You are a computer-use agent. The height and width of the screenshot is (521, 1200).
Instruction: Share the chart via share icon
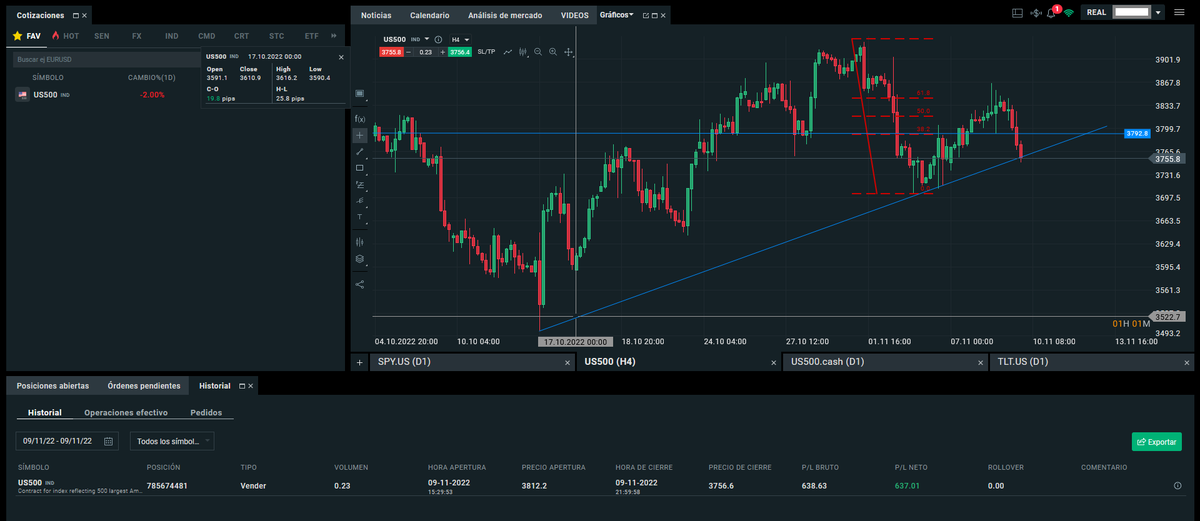click(360, 284)
